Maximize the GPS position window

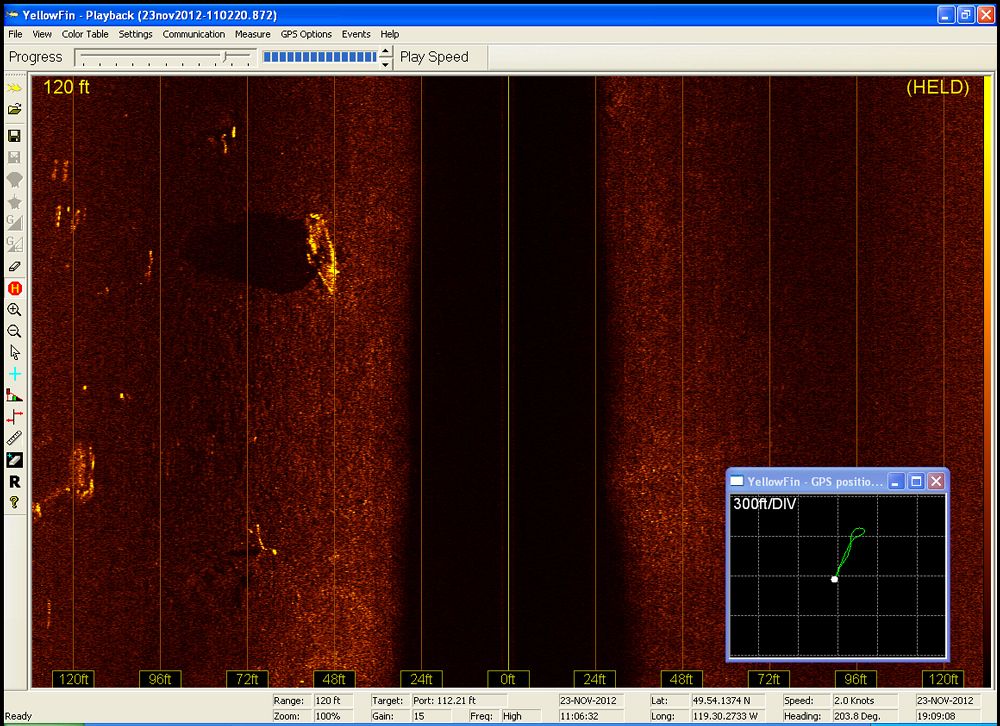[916, 481]
